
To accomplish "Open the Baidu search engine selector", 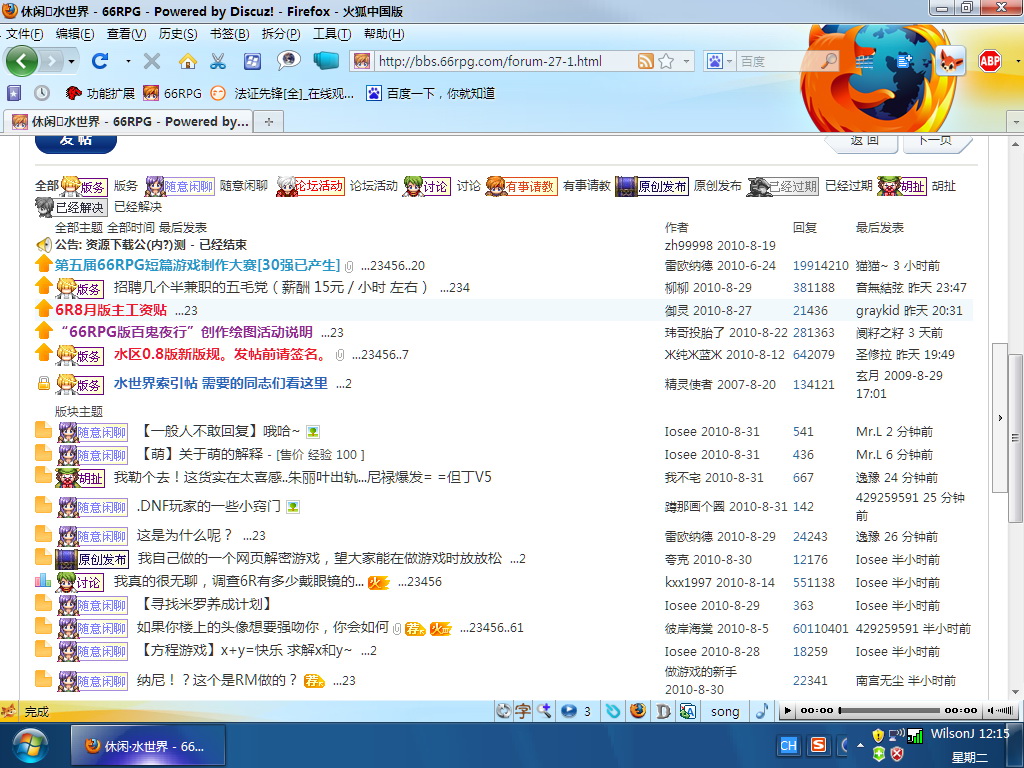I will 720,61.
